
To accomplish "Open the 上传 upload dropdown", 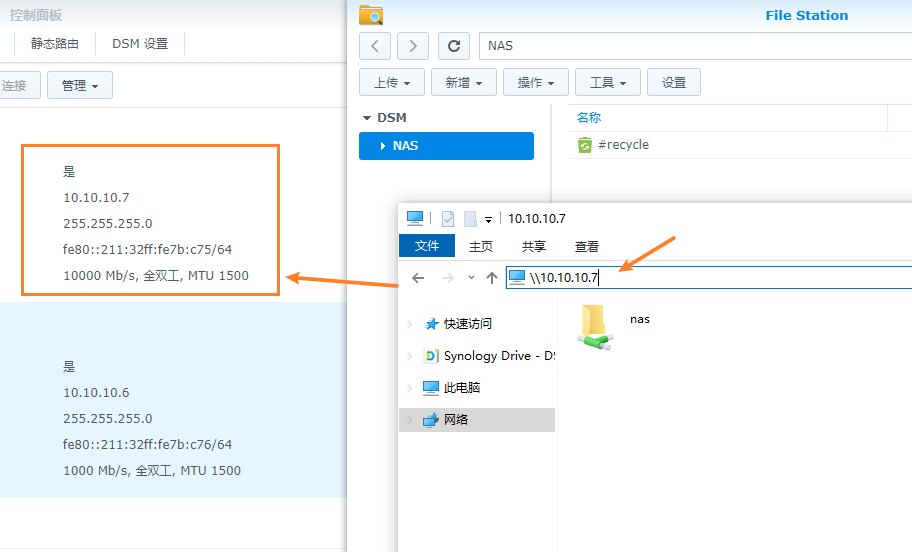I will coord(392,83).
